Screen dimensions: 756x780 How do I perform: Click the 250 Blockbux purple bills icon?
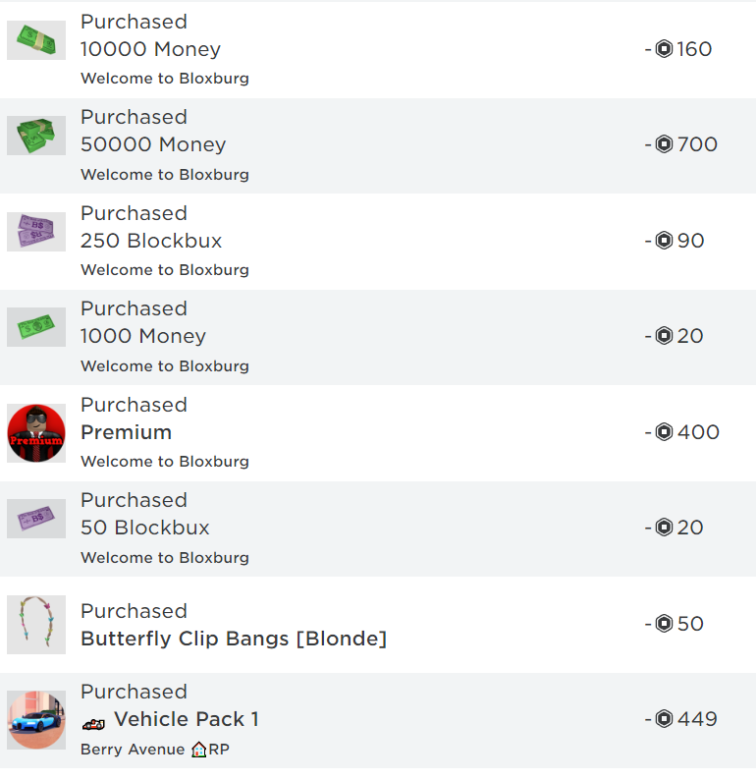36,231
